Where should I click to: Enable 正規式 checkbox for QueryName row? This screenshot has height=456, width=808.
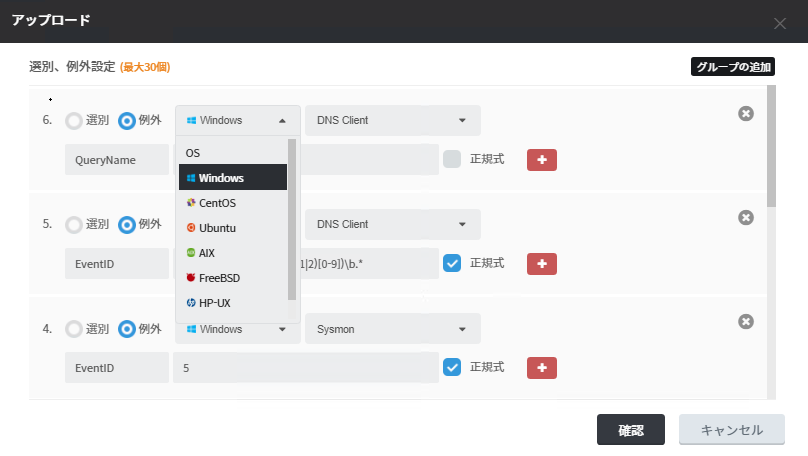[x=452, y=159]
